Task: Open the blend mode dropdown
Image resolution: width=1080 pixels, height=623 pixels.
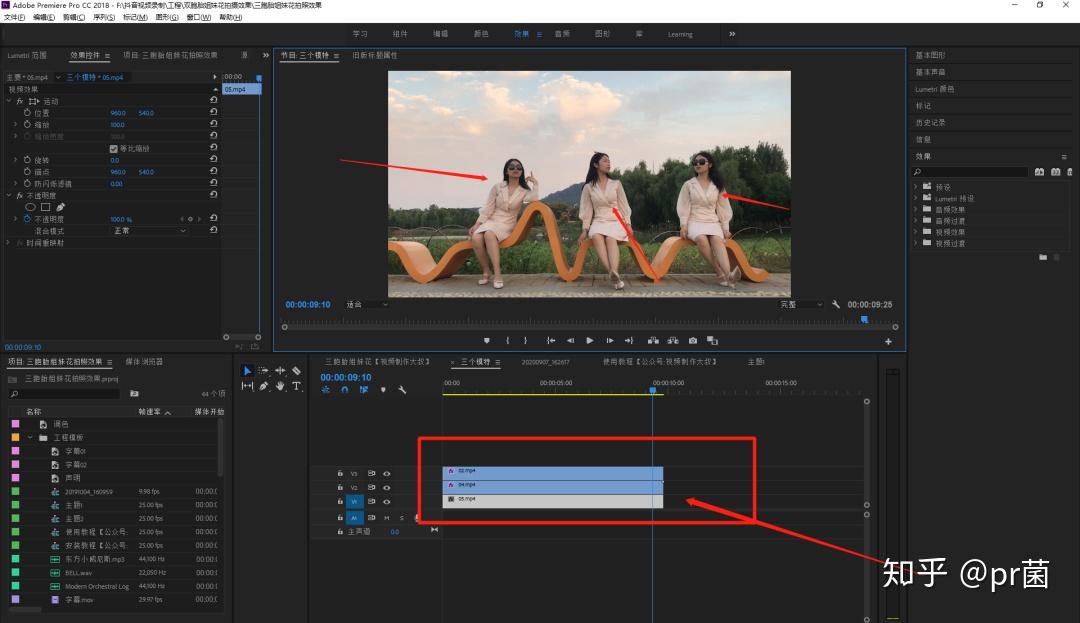Action: click(x=149, y=231)
